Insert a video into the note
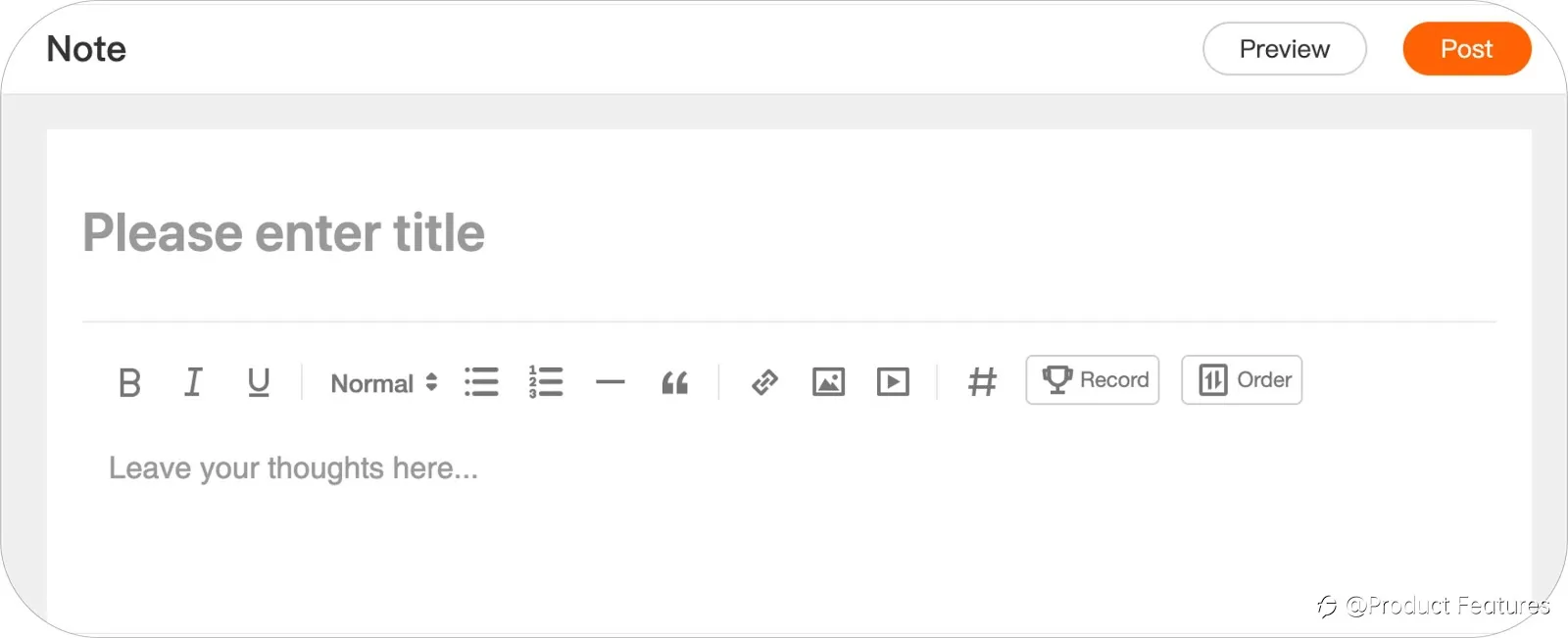Screen dimensions: 1568x638 click(893, 381)
